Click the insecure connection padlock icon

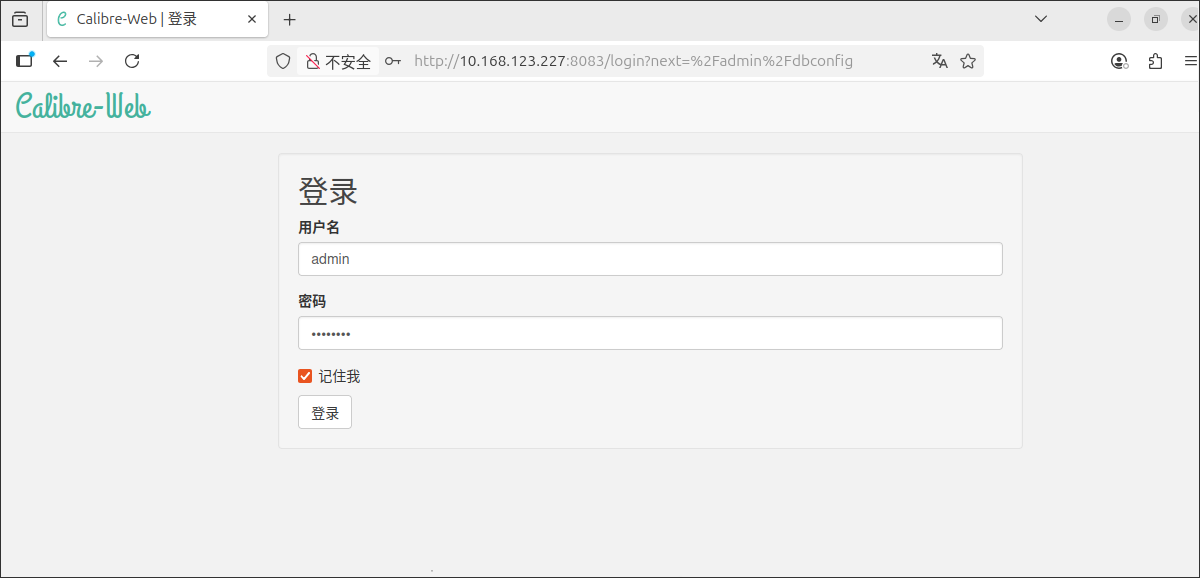313,61
